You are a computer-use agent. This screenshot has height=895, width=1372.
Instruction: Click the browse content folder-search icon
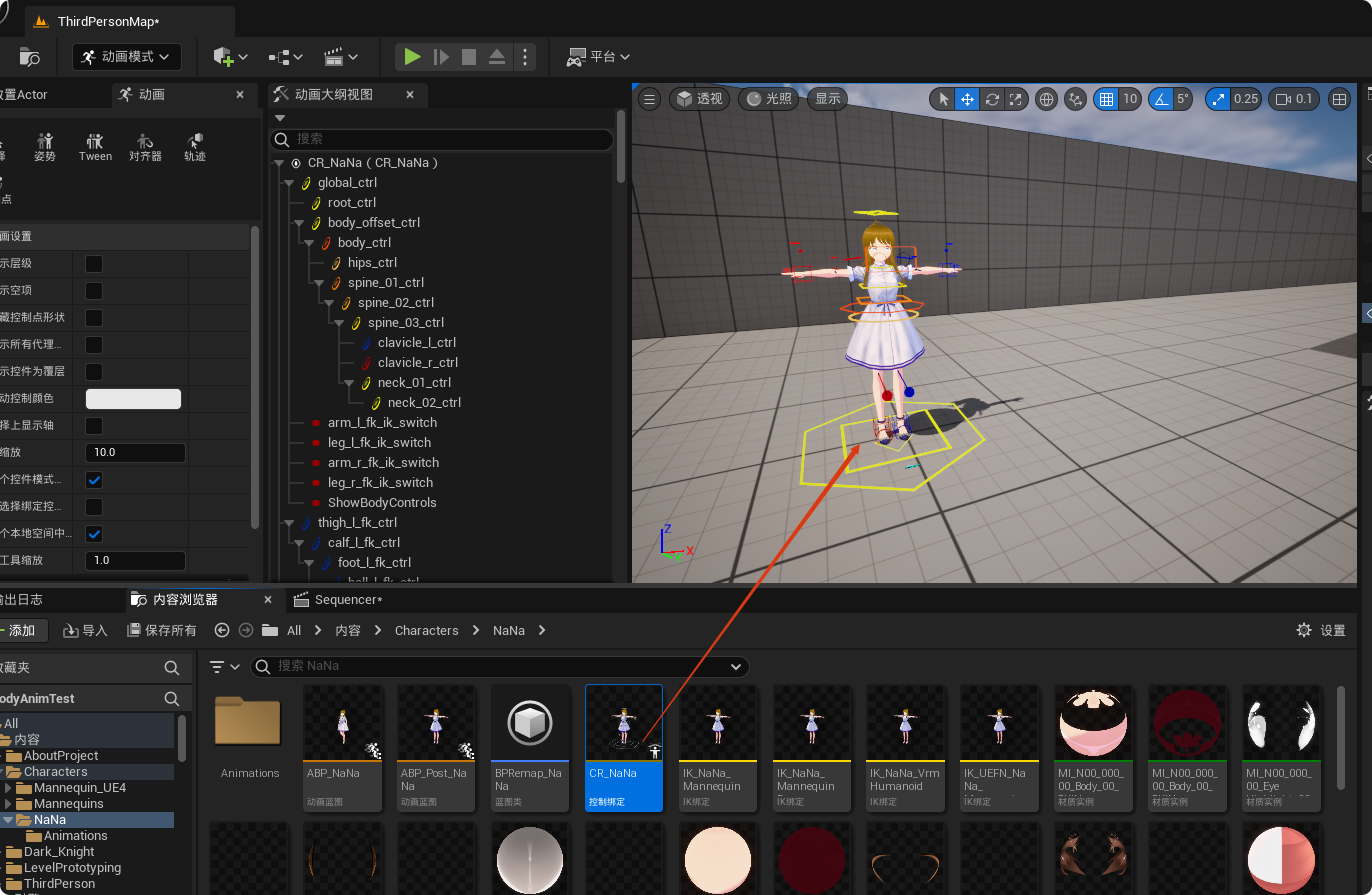(x=30, y=57)
